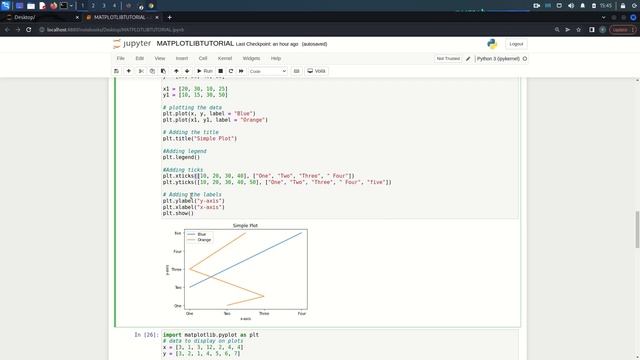Click the clock showing 15:45
The image size is (640, 360).
[606, 6]
